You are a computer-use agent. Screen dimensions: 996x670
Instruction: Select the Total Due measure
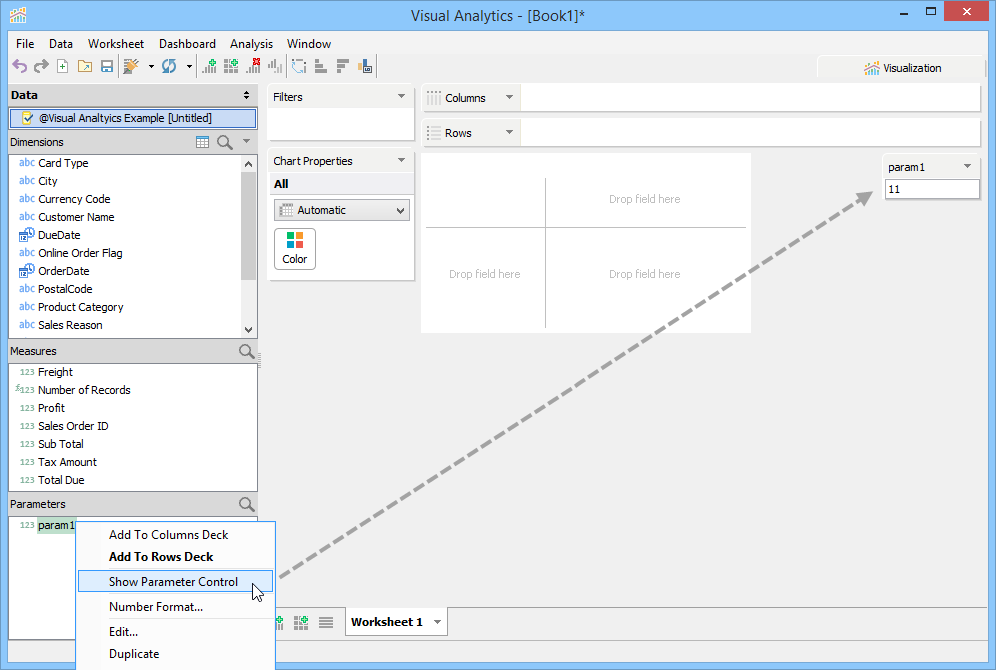click(x=61, y=481)
